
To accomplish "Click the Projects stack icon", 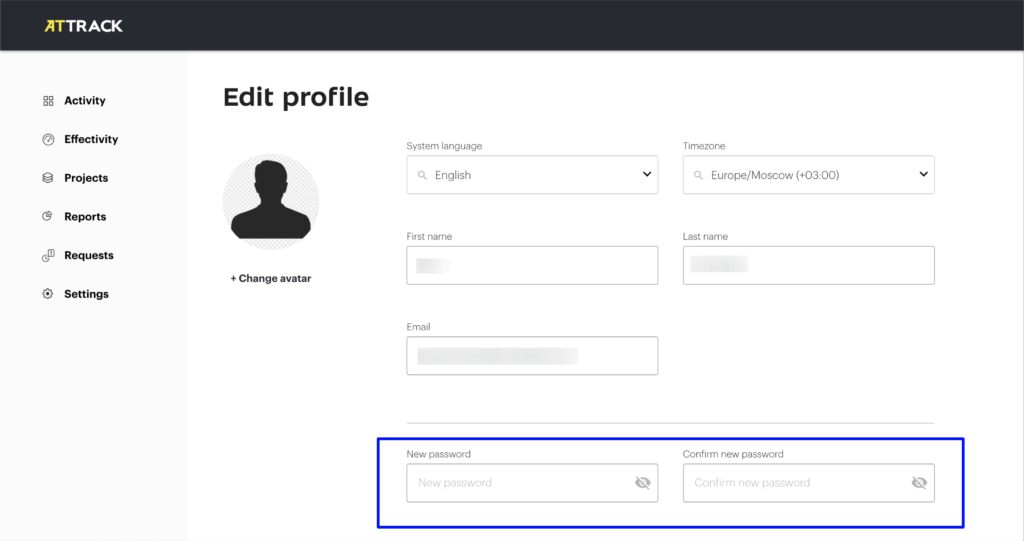I will pyautogui.click(x=48, y=178).
